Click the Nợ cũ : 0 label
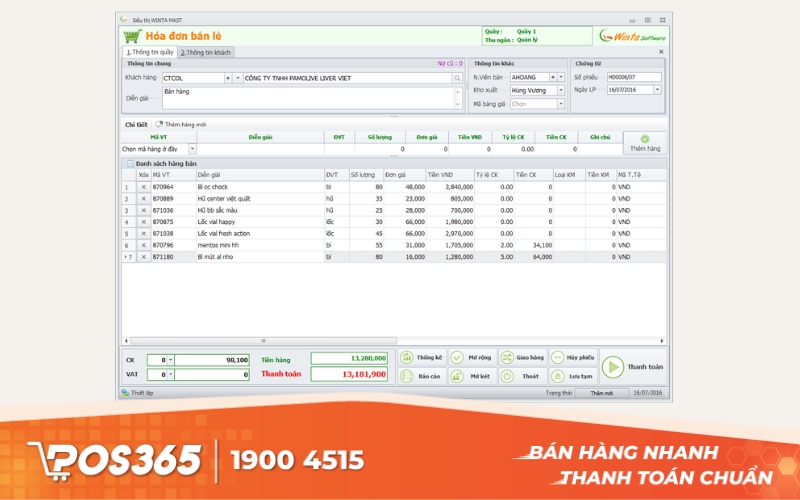Viewport: 800px width, 500px height. pos(449,64)
